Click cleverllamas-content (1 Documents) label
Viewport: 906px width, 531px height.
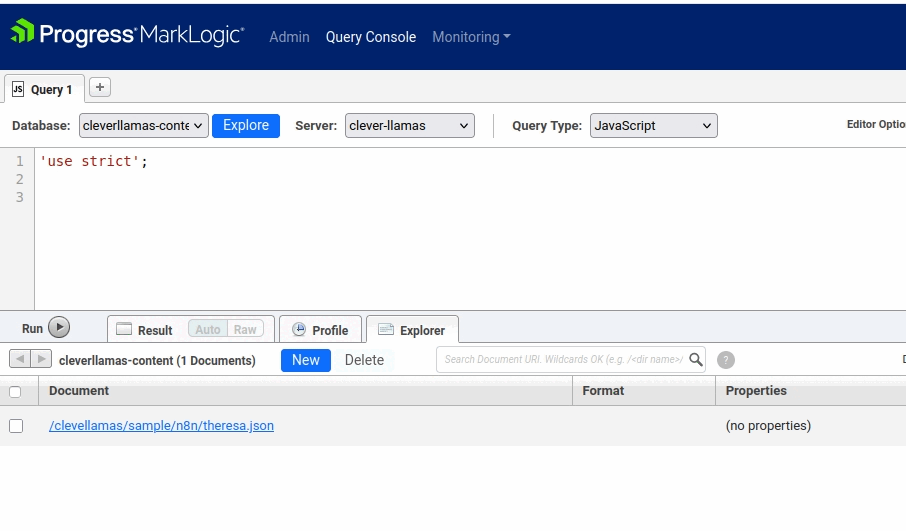click(157, 361)
